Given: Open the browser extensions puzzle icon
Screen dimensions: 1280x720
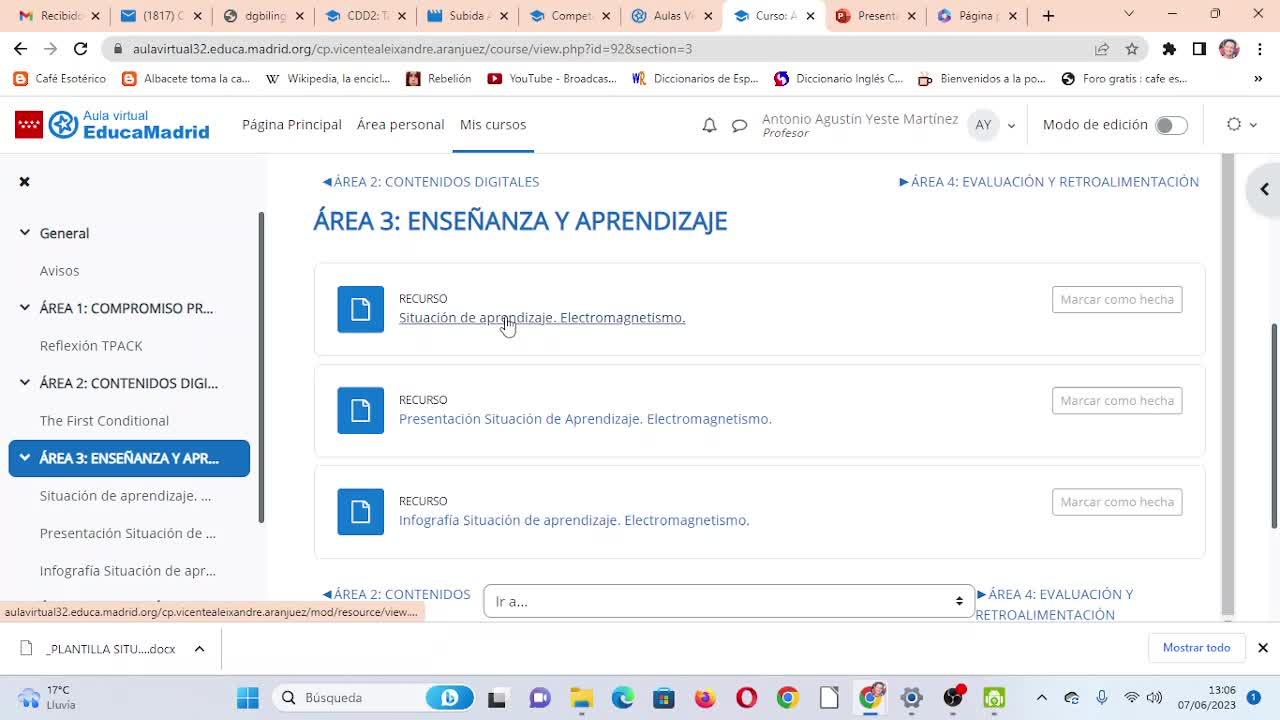Looking at the screenshot, I should (x=1169, y=49).
